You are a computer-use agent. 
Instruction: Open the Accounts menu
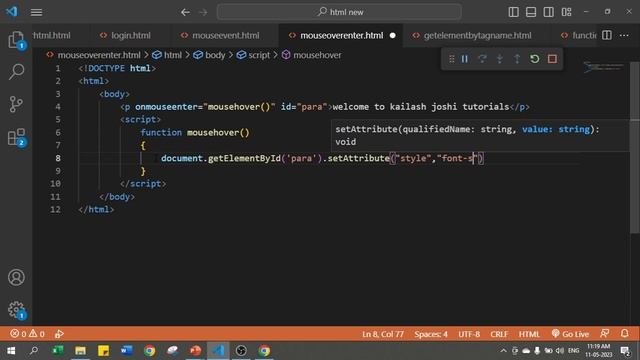(16, 277)
